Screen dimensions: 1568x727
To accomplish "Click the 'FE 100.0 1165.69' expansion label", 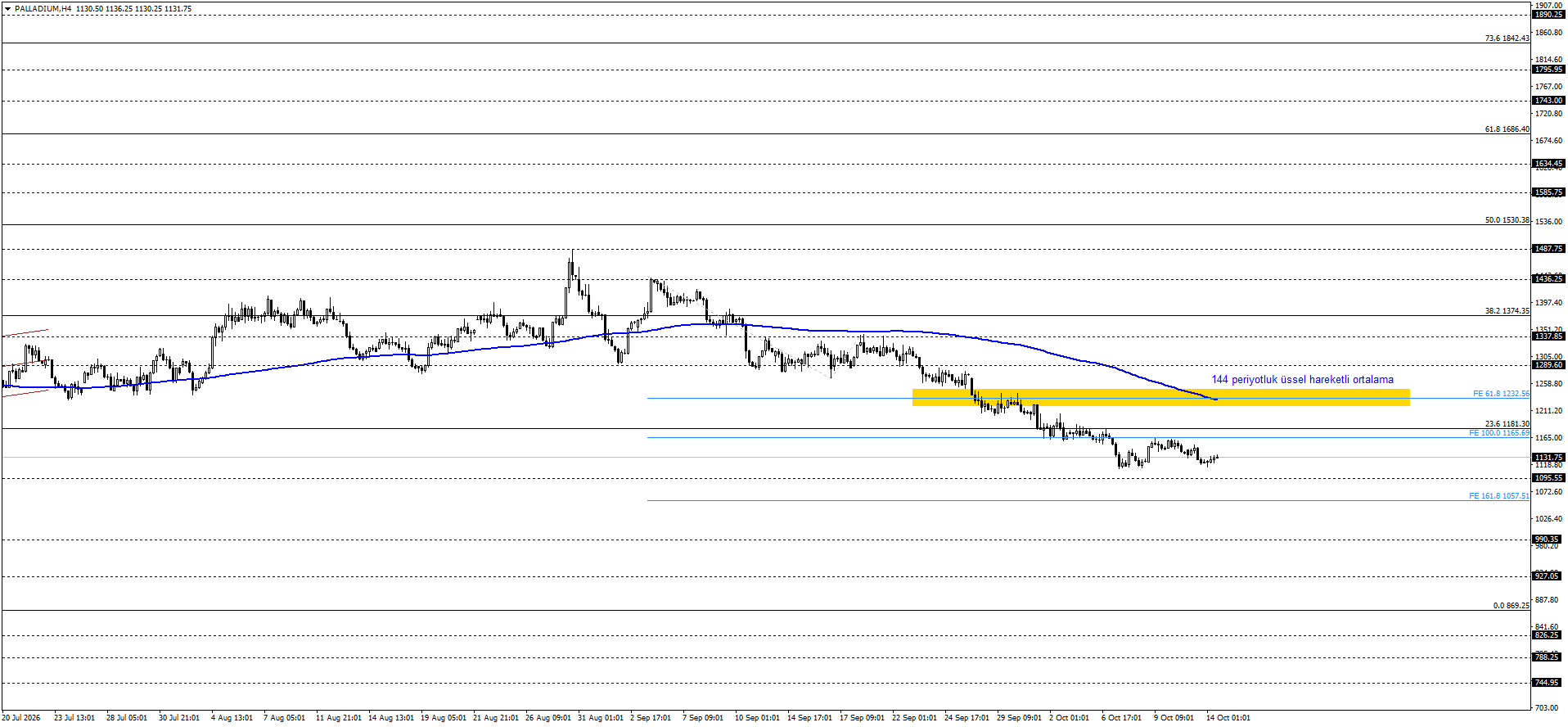I will coord(1499,433).
